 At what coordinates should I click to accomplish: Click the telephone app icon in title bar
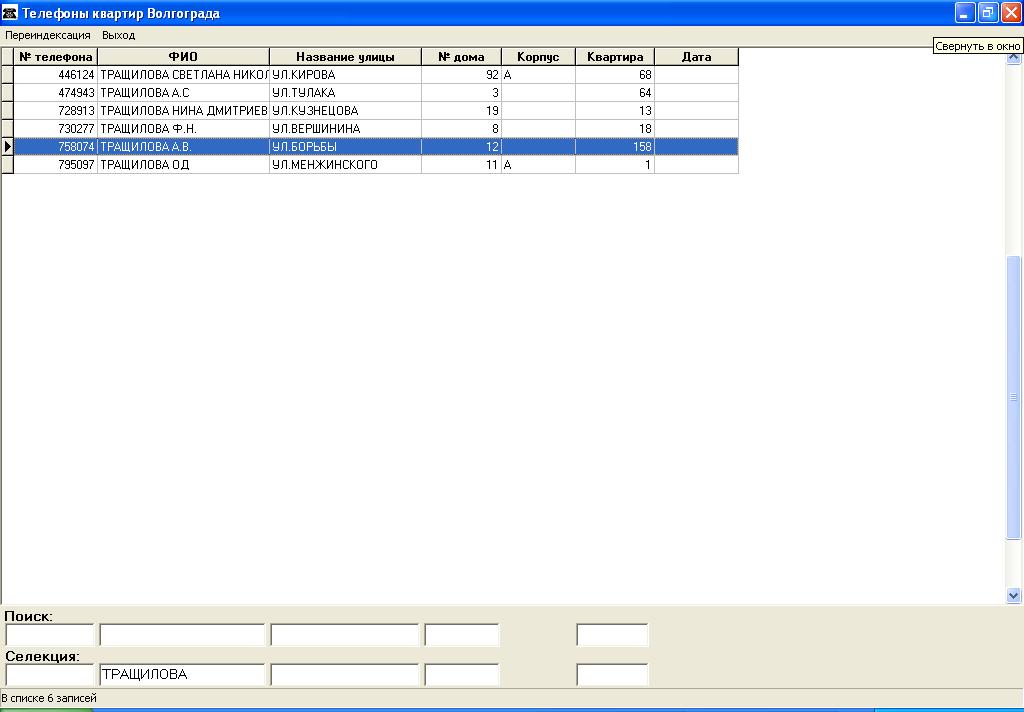(11, 13)
